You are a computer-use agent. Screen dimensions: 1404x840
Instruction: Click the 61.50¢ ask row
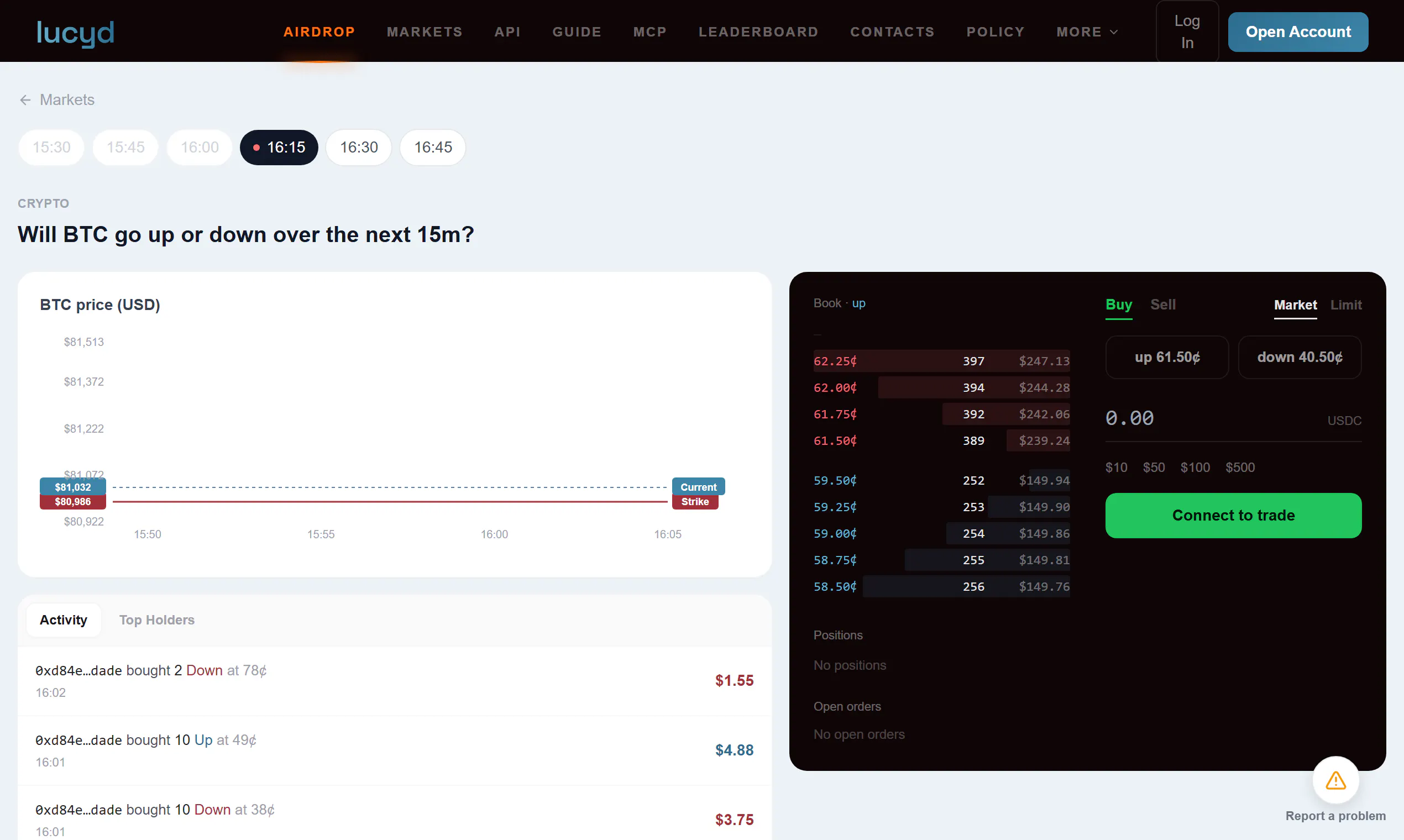click(941, 440)
